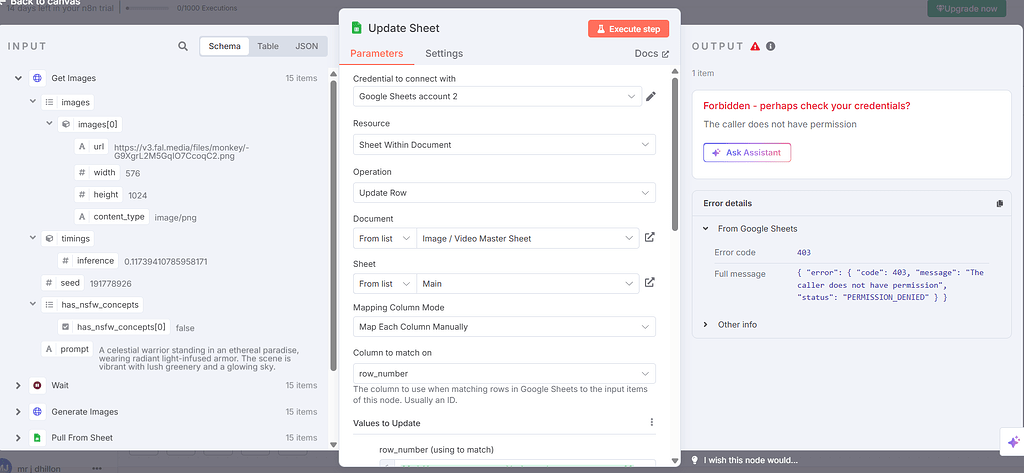The width and height of the screenshot is (1024, 473).
Task: Switch input view to Table
Action: 268,46
